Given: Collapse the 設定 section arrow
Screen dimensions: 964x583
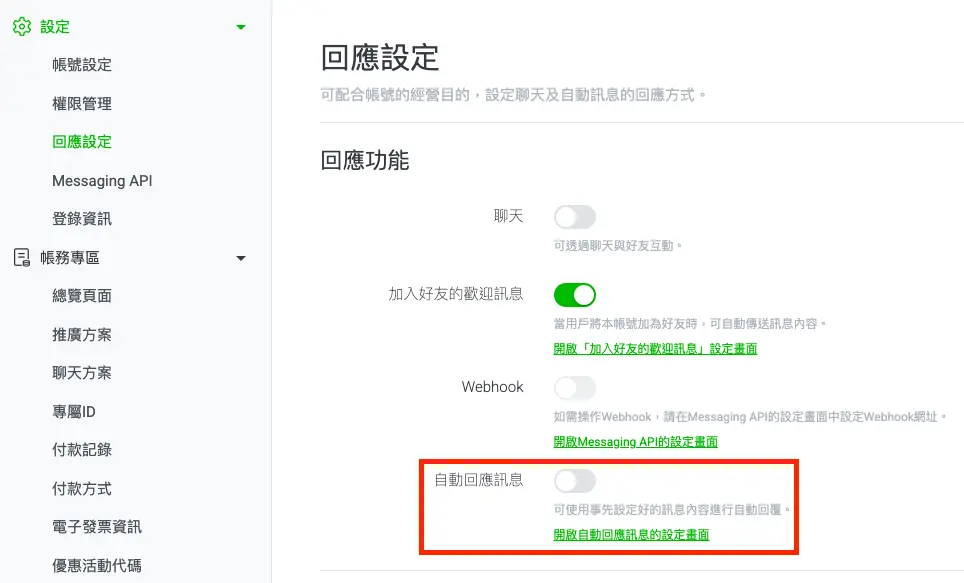Looking at the screenshot, I should pos(241,27).
